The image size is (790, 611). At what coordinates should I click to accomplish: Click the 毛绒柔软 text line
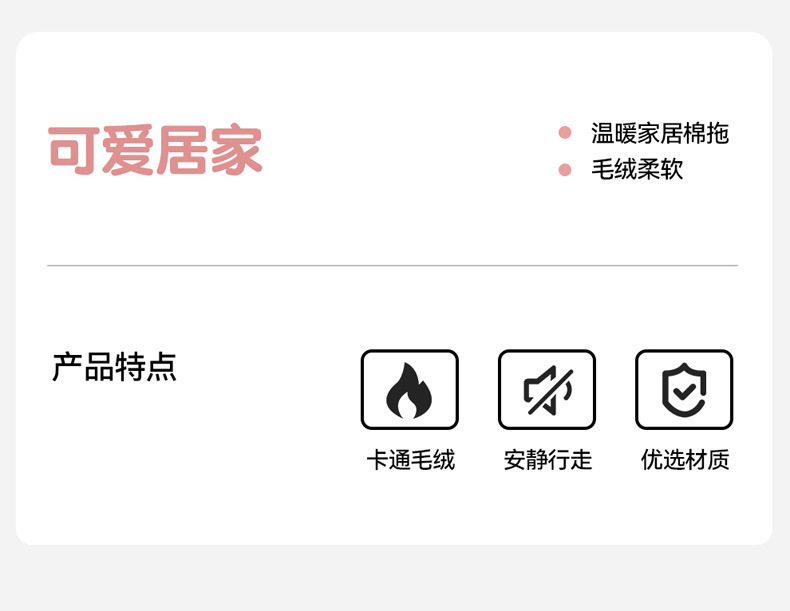coord(637,169)
